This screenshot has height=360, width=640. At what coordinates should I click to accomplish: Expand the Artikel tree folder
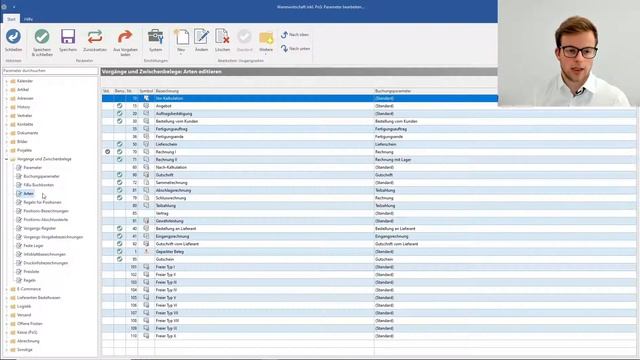point(7,89)
